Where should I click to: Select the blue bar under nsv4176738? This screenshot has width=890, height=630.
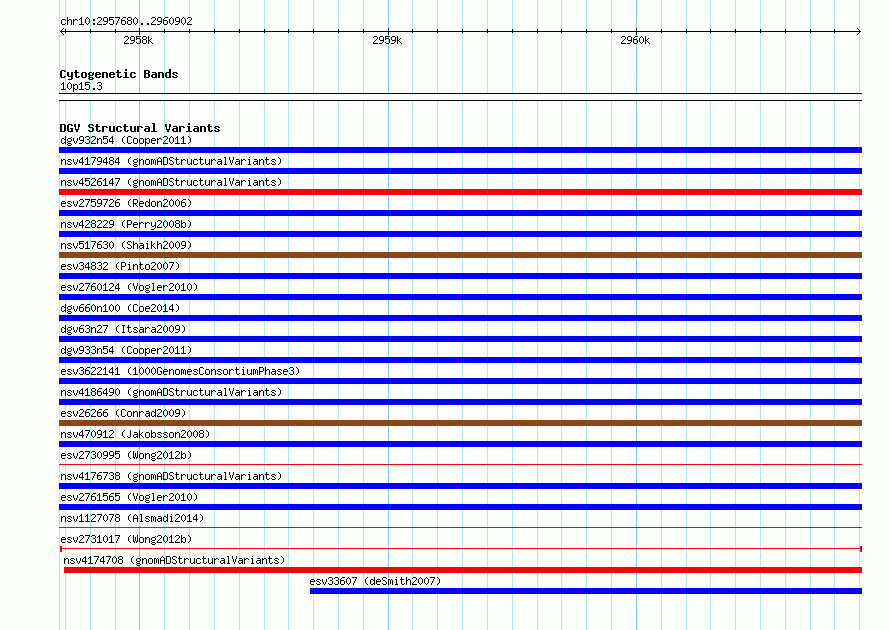coord(460,486)
